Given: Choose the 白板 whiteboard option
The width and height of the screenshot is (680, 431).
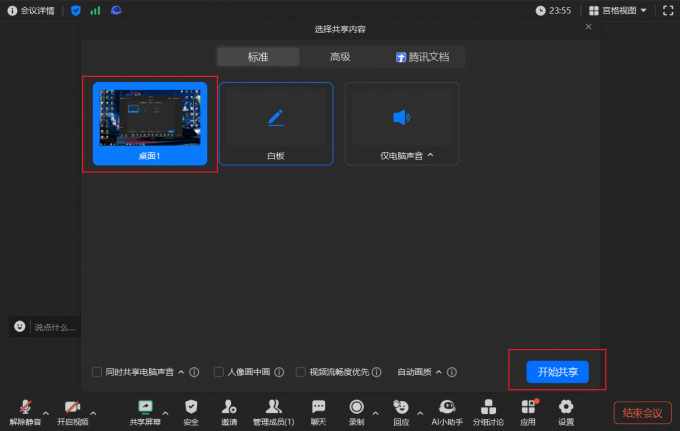Looking at the screenshot, I should click(276, 124).
